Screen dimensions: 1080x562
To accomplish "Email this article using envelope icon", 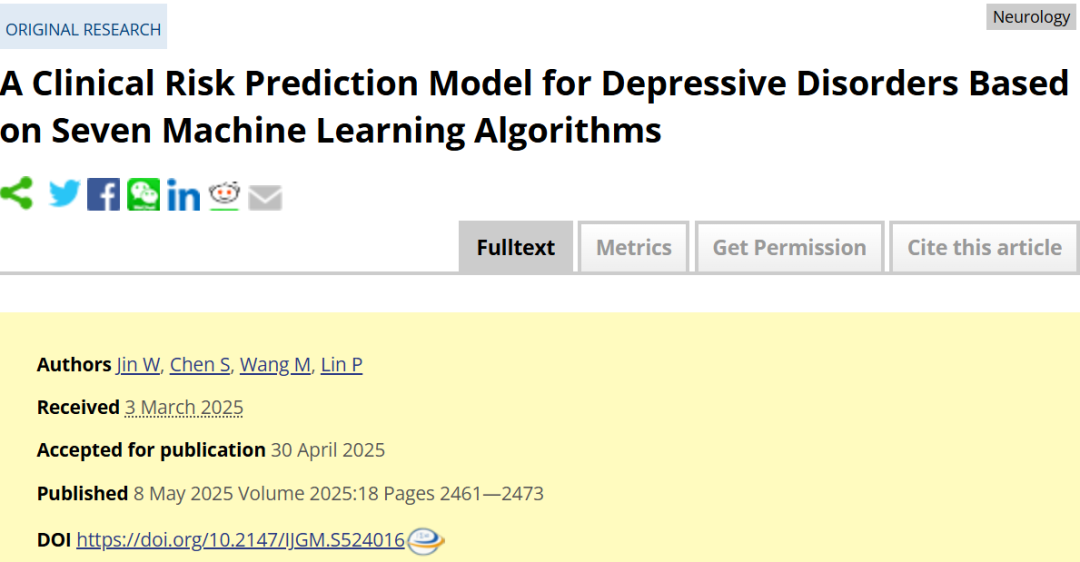I will 265,198.
